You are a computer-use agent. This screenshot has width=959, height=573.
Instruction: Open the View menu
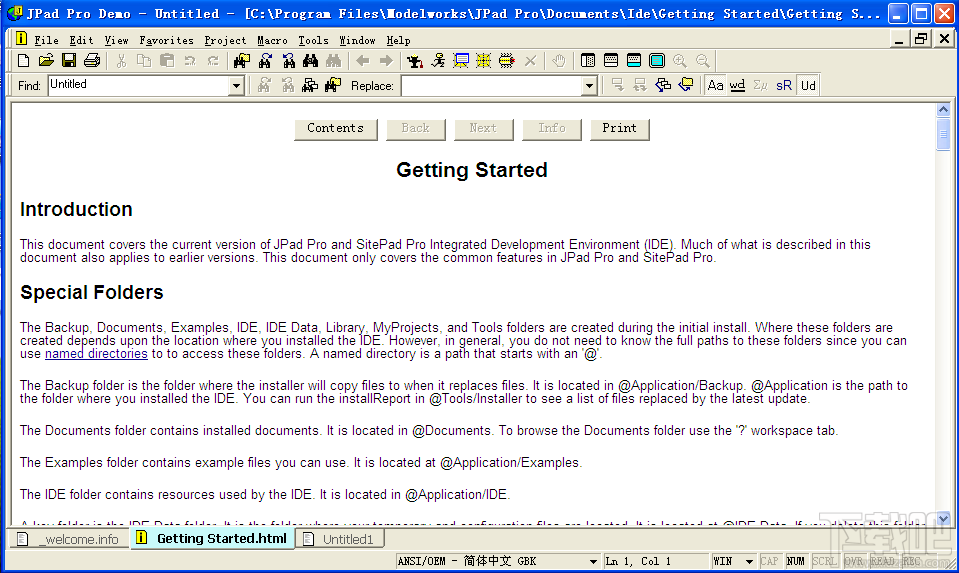pos(116,40)
